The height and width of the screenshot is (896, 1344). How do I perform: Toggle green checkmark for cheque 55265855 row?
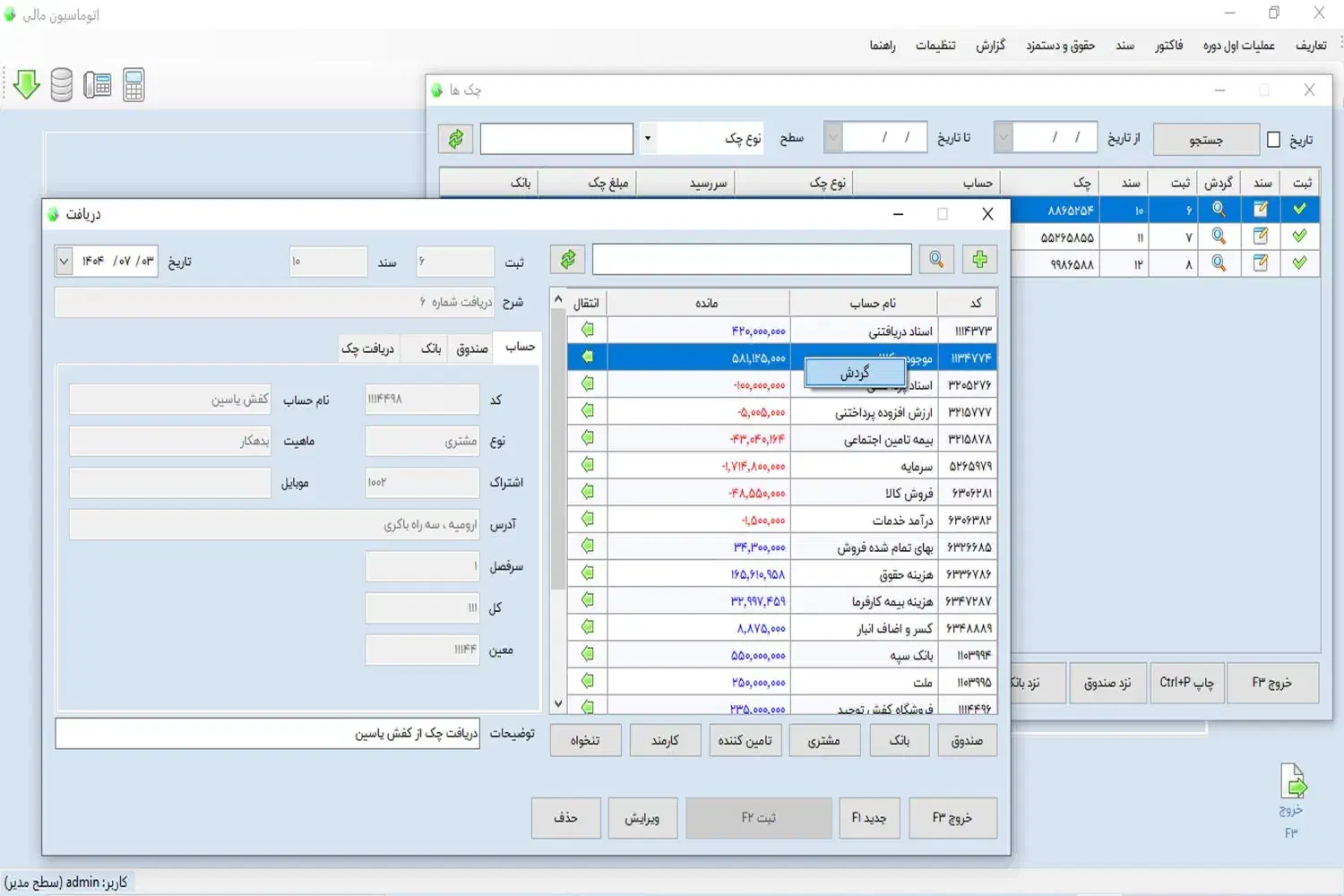tap(1299, 237)
